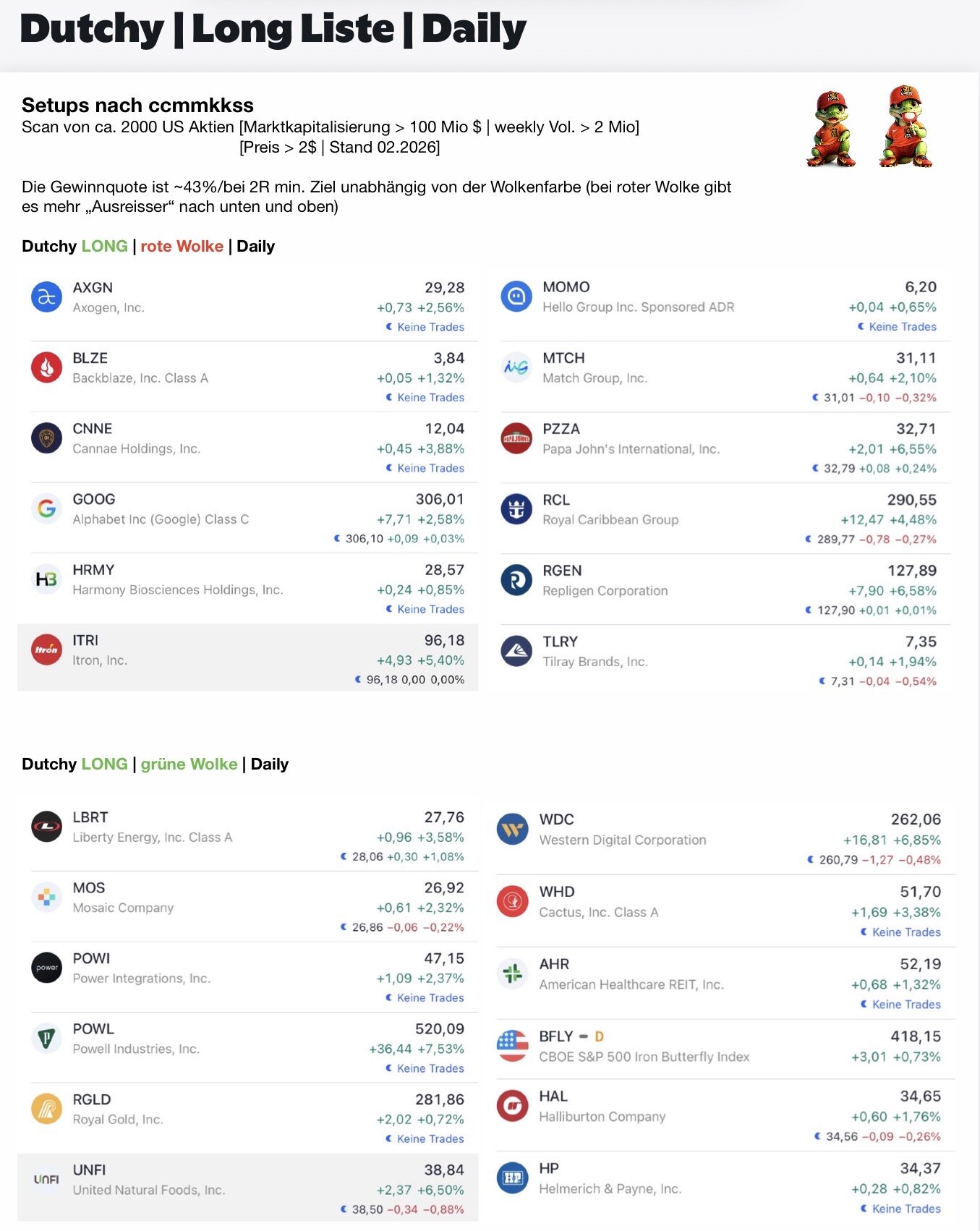Click the Papa John's logo icon
This screenshot has height=1231, width=980.
pos(516,438)
